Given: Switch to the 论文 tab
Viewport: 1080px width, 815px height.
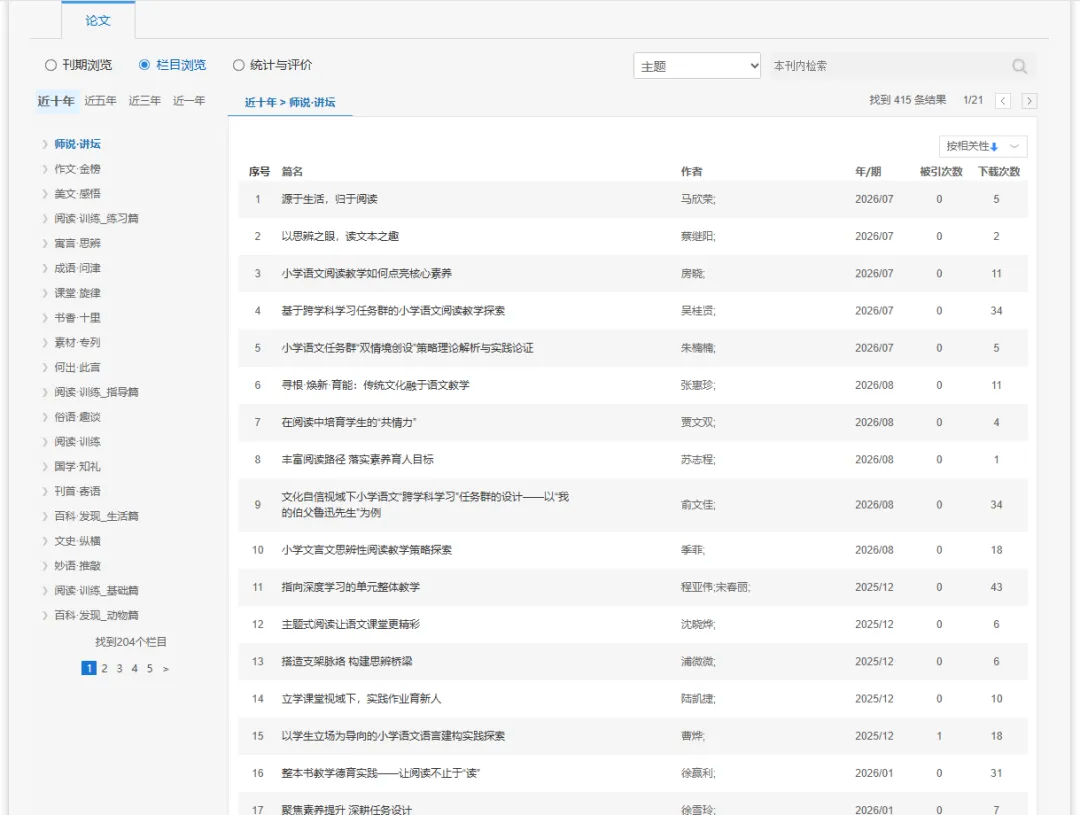Looking at the screenshot, I should (98, 20).
